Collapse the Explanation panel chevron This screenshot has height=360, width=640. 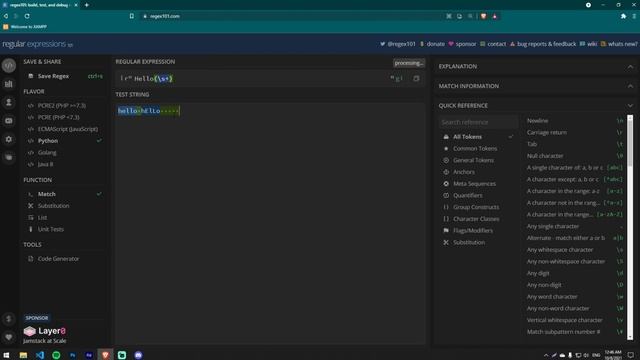pos(630,67)
